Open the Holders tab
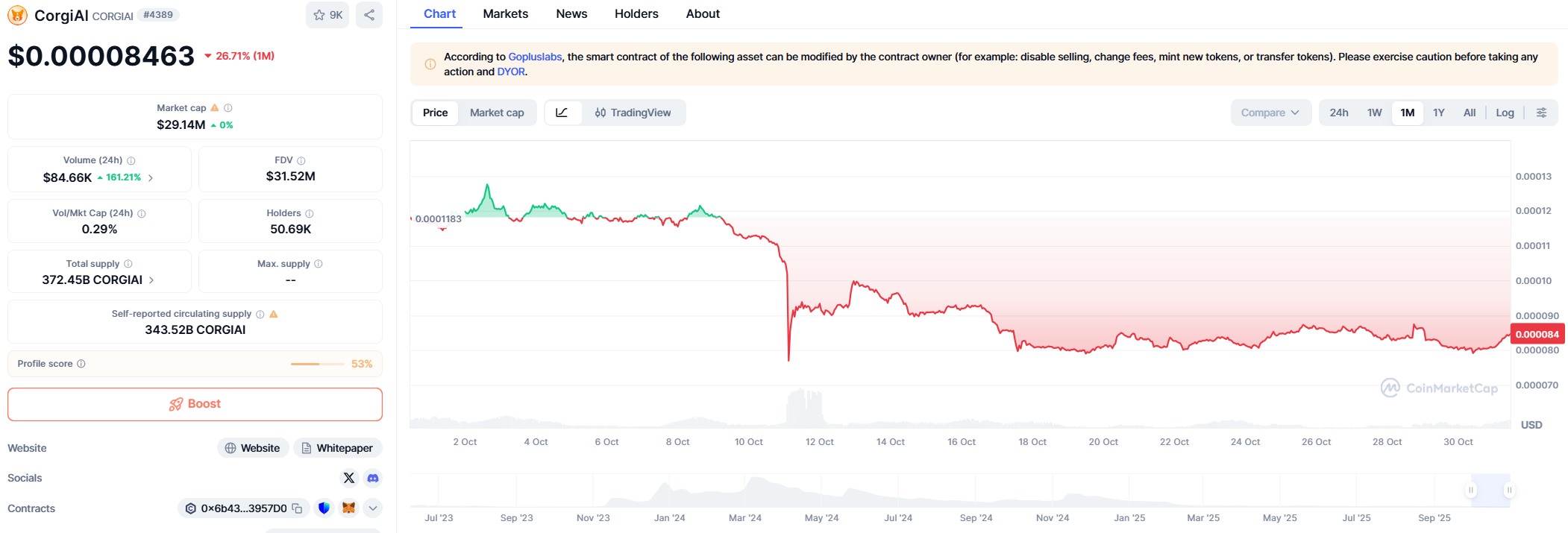Screen dimensions: 1568x533 click(x=636, y=13)
